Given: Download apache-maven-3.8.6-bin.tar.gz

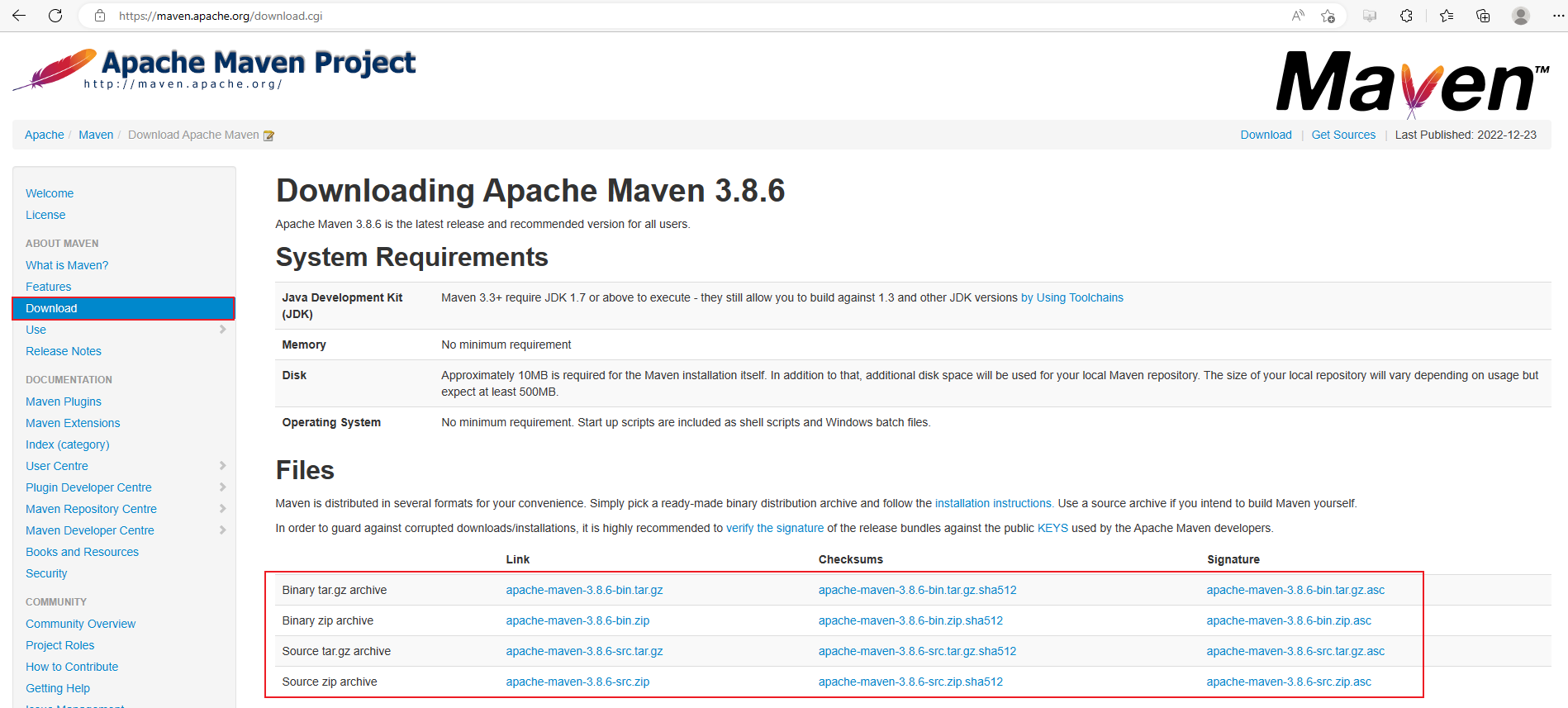Looking at the screenshot, I should click(x=584, y=590).
